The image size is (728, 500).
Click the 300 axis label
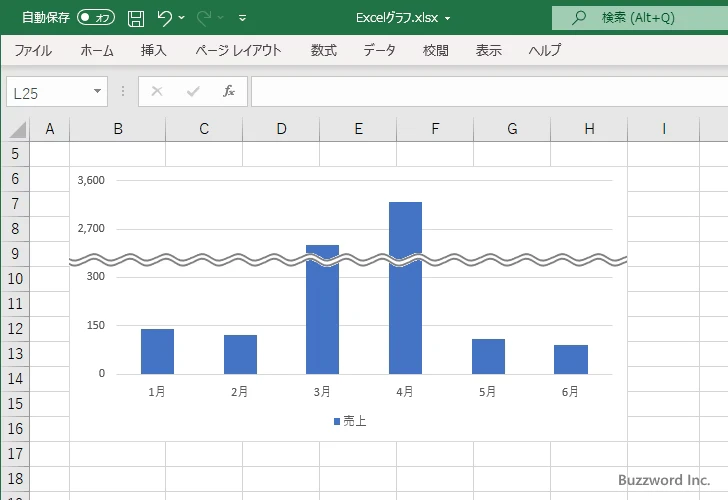[x=96, y=276]
